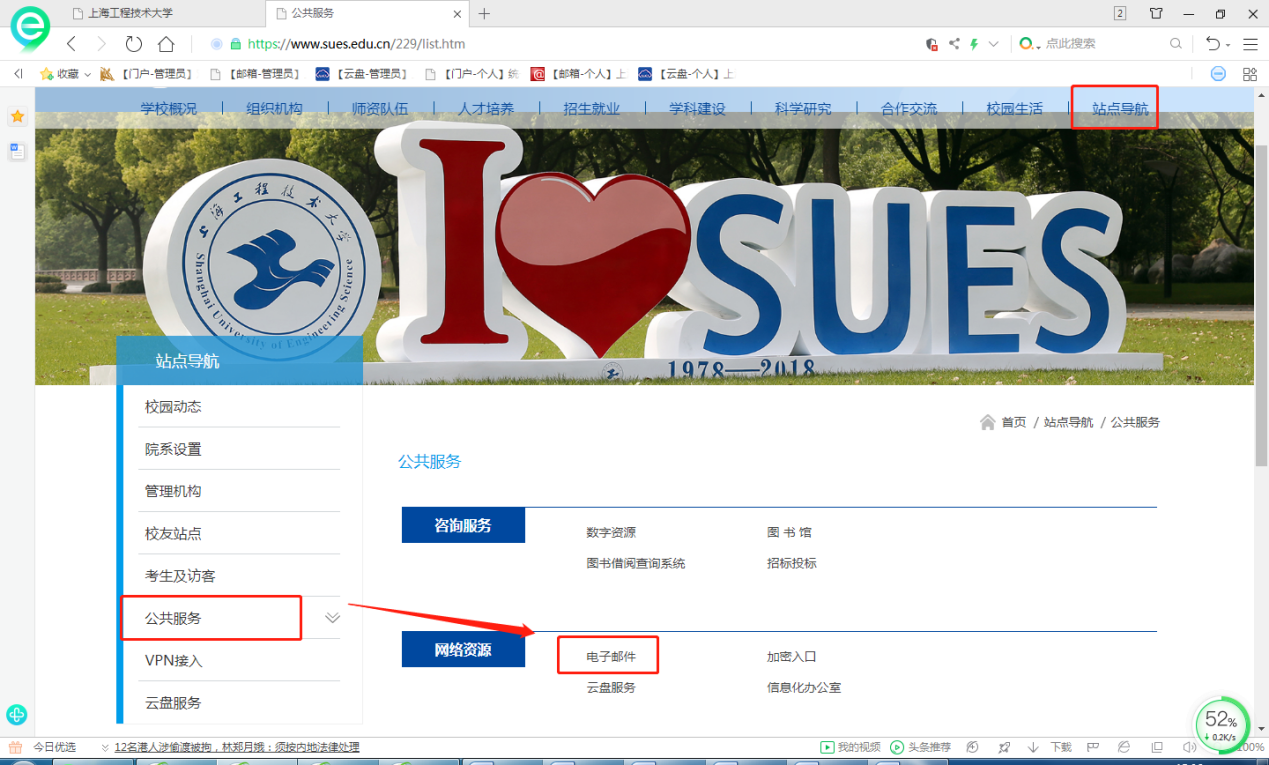Open the 【邮箱-管理员】 bookmark
This screenshot has width=1269, height=765.
[x=255, y=74]
